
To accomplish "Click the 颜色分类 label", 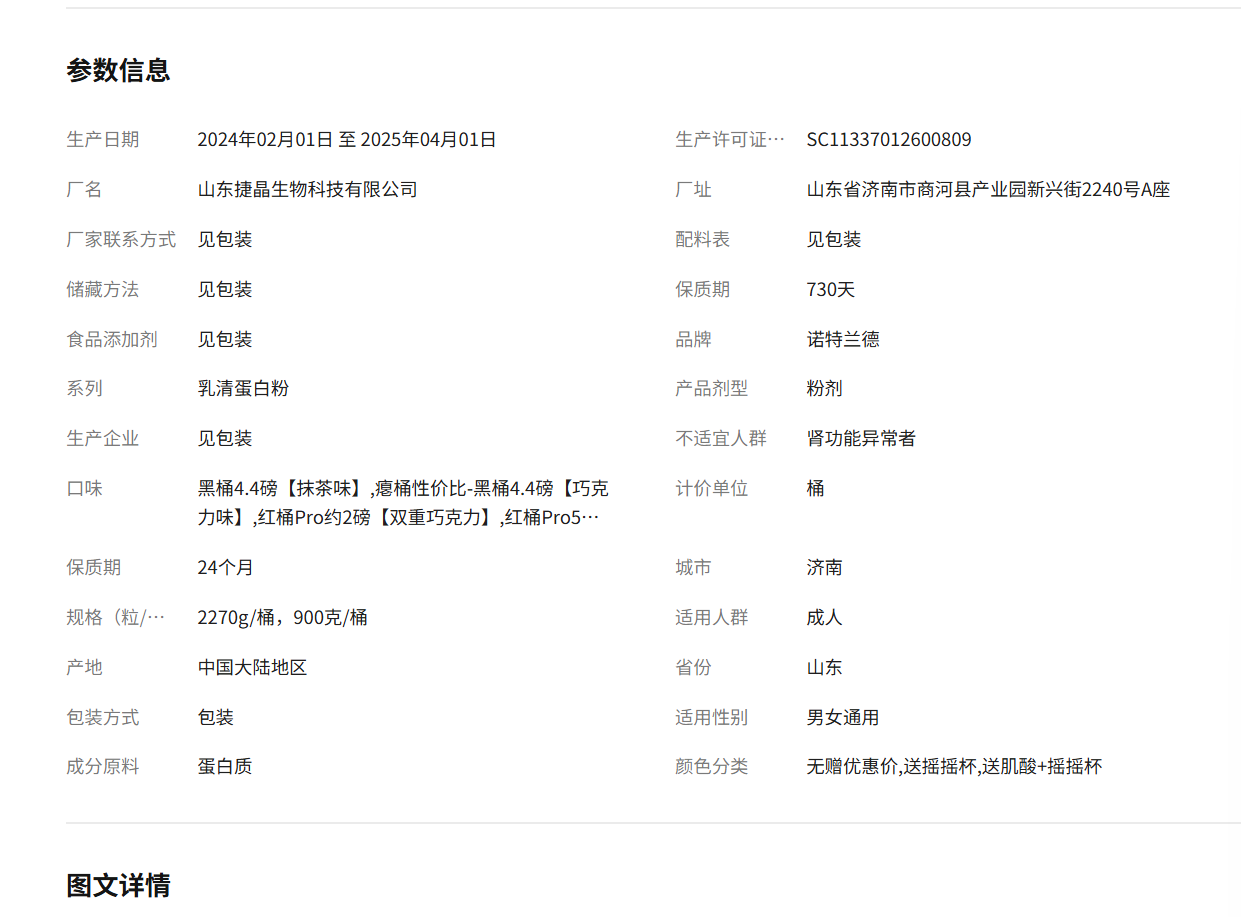I will [x=712, y=767].
